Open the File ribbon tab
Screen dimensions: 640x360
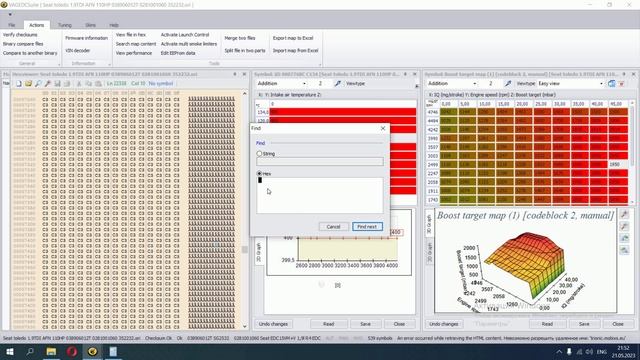(12, 25)
